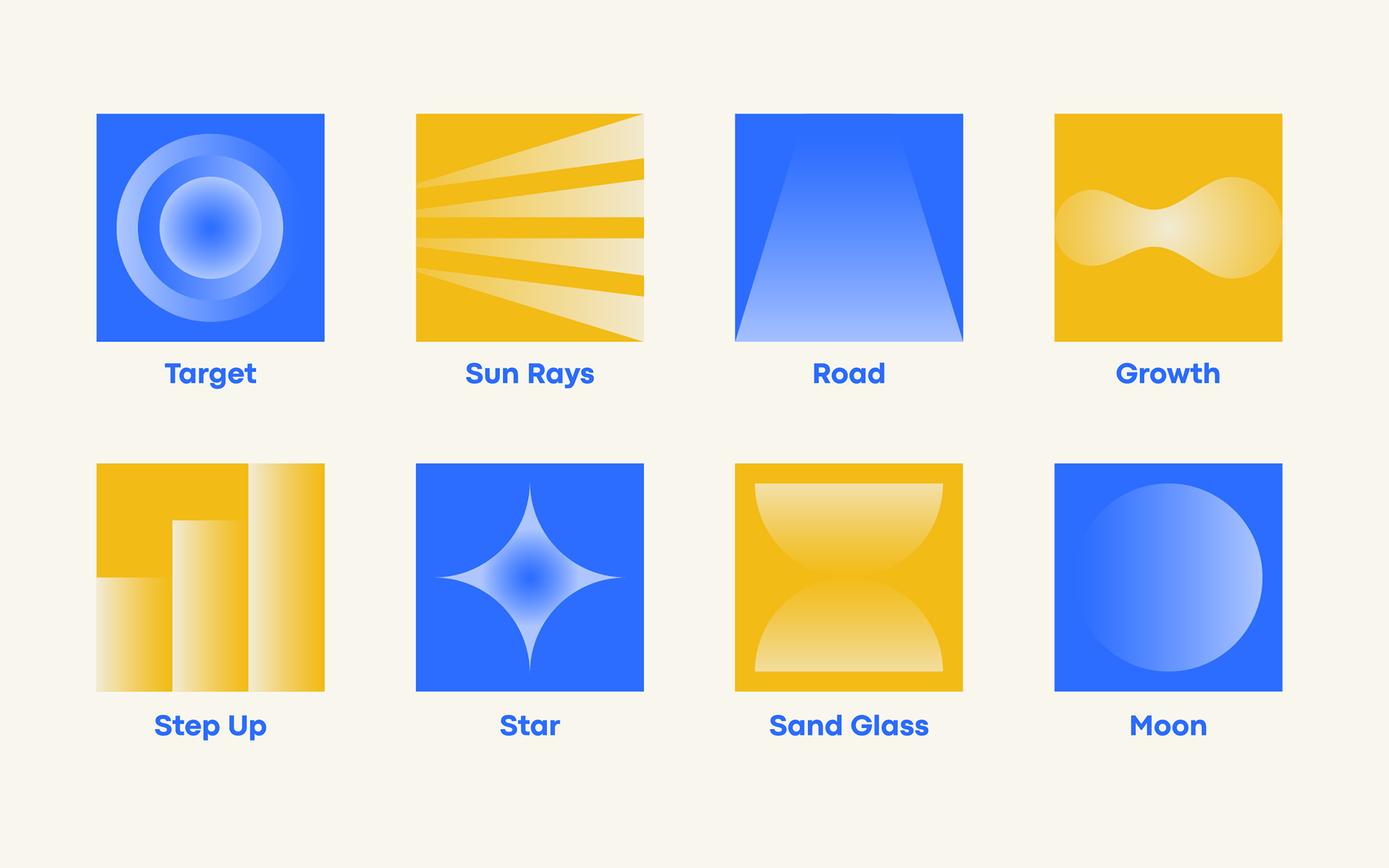
Task: Click the "Star" label text
Action: (x=530, y=726)
